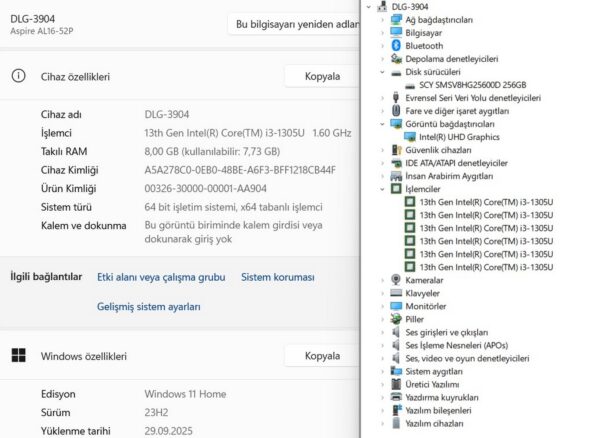Image resolution: width=600 pixels, height=438 pixels.
Task: Click the Bluetooth device category icon
Action: [x=396, y=46]
